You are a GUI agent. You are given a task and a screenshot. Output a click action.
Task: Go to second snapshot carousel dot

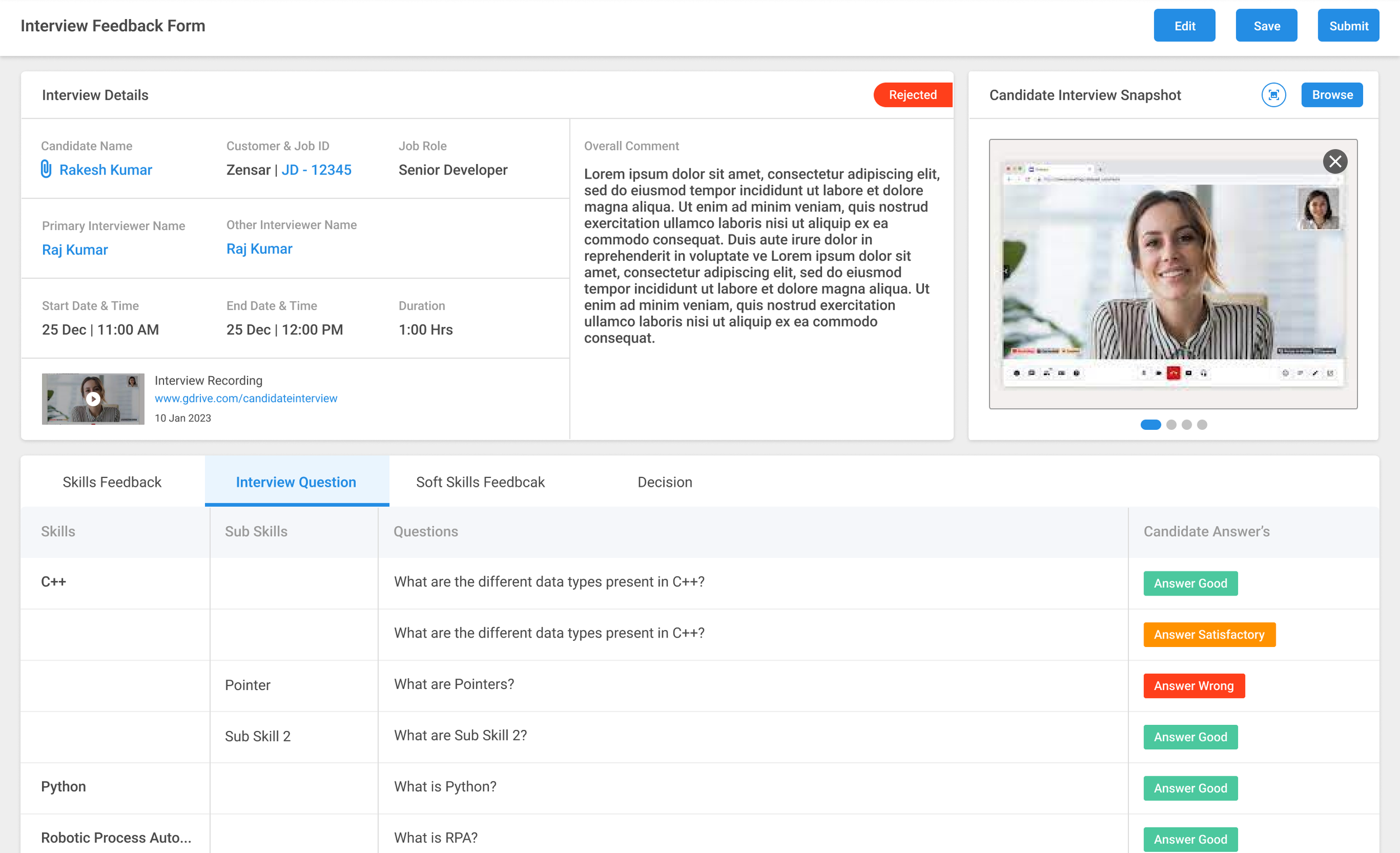click(x=1171, y=425)
